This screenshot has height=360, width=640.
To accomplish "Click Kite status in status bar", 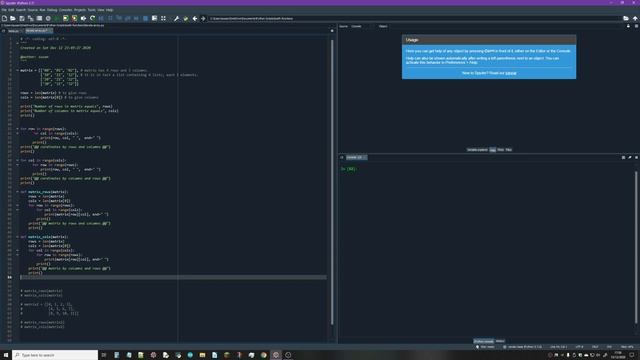I will (x=485, y=347).
